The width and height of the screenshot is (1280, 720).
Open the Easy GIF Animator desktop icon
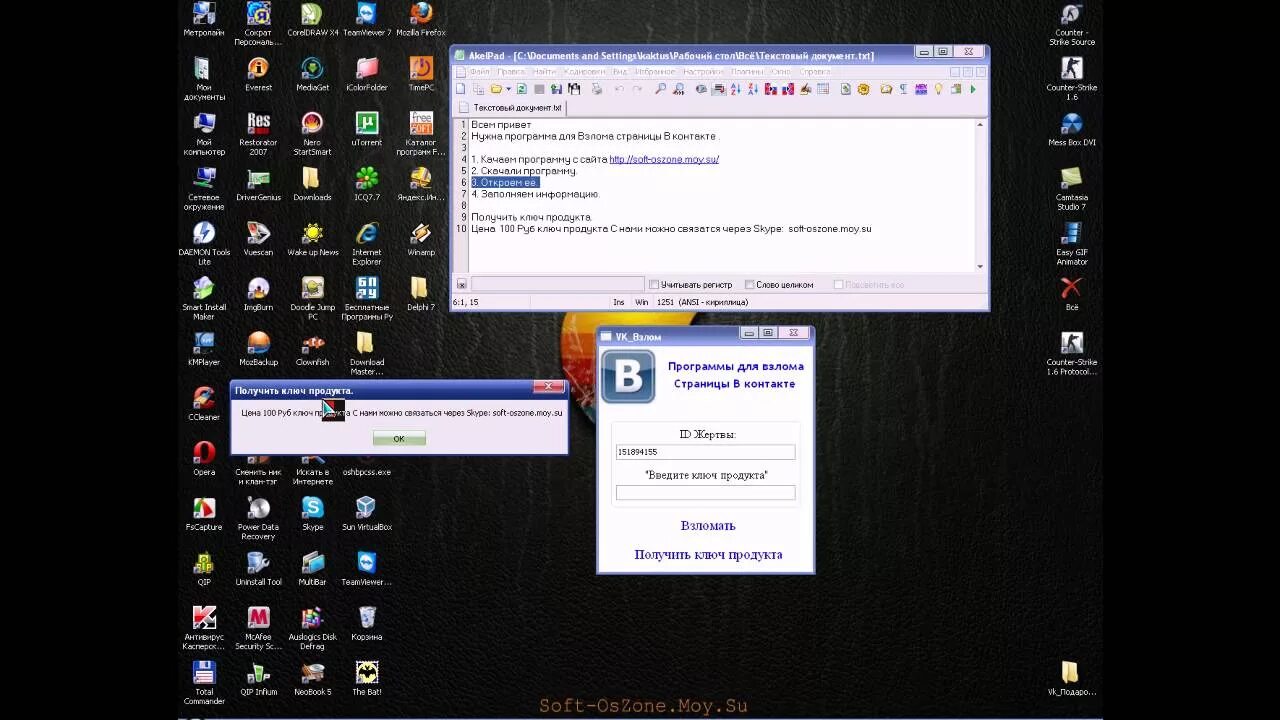(1072, 243)
